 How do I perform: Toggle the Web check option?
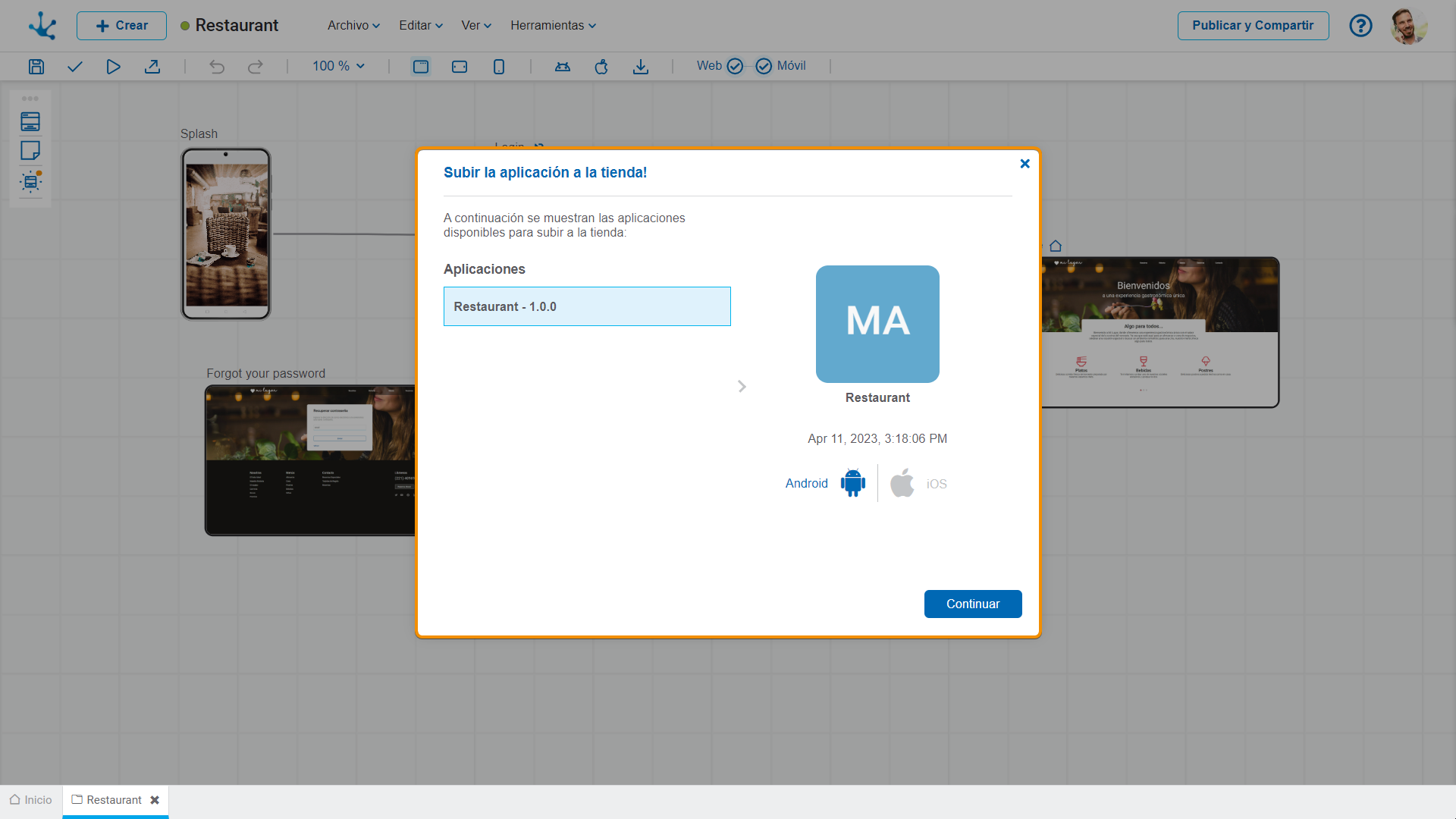(x=734, y=66)
